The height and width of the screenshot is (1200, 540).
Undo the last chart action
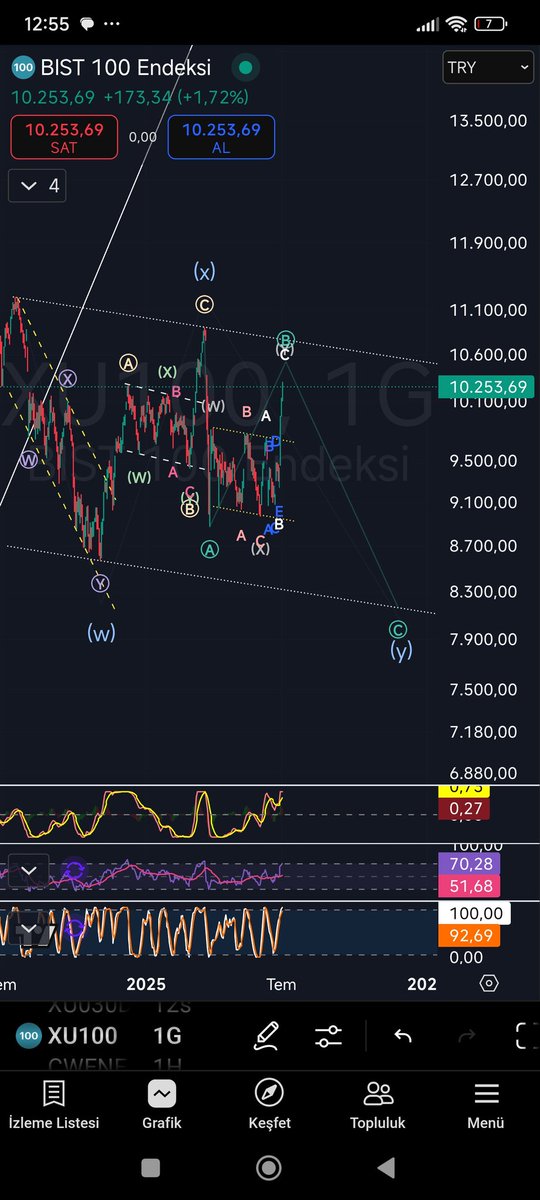pyautogui.click(x=403, y=1036)
